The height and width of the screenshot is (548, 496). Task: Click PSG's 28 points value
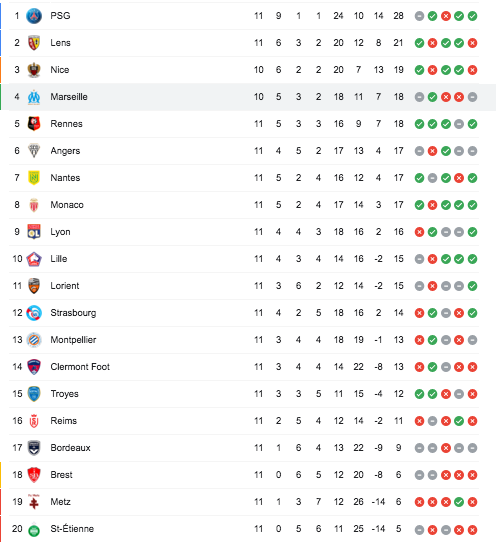[x=398, y=16]
